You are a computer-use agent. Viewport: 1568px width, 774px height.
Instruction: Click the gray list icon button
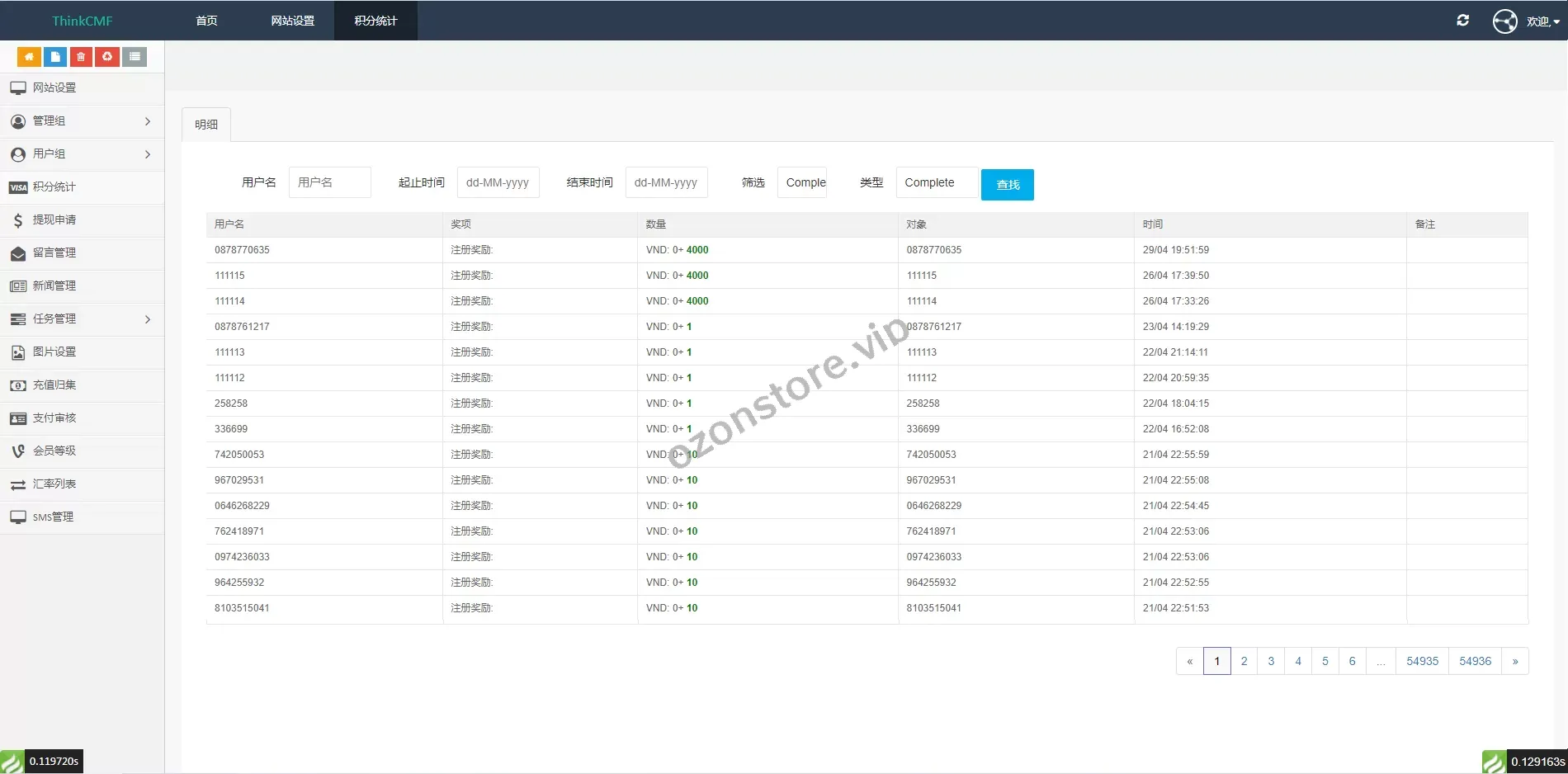pyautogui.click(x=135, y=57)
